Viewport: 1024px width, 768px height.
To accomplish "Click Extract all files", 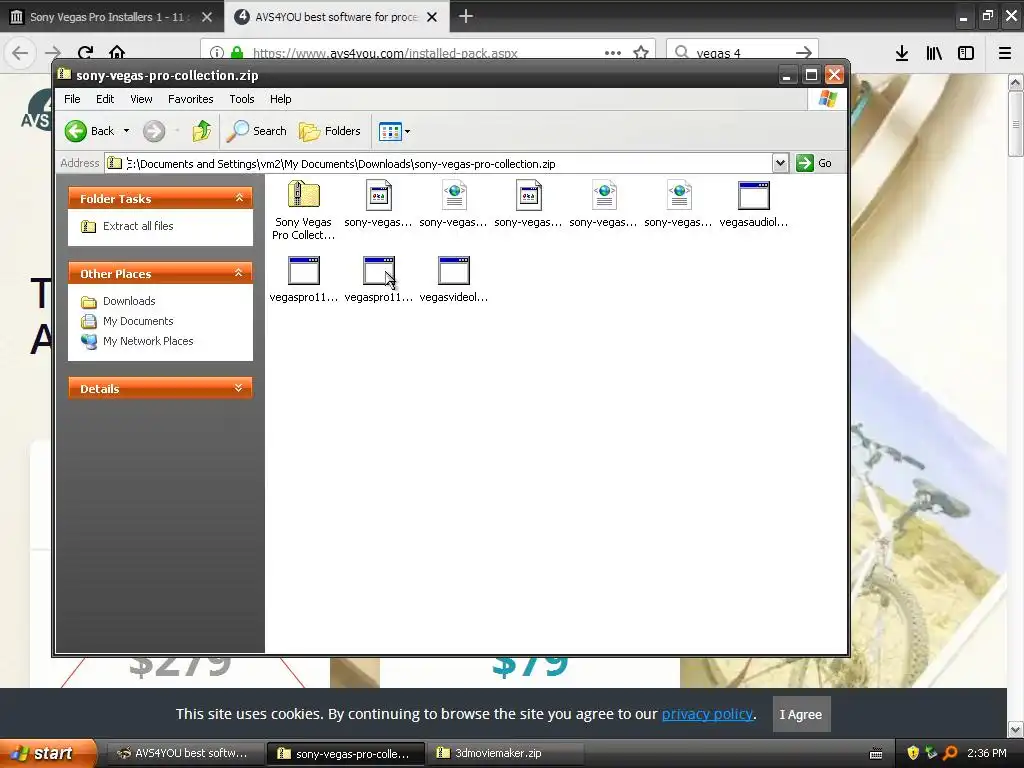I will (x=138, y=226).
